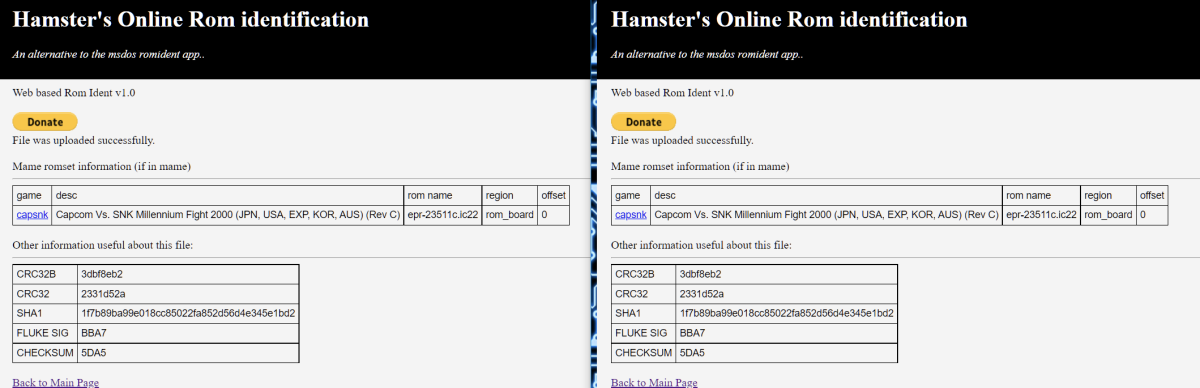Click value 2331d52a in right page
The height and width of the screenshot is (388, 1200).
(x=787, y=294)
